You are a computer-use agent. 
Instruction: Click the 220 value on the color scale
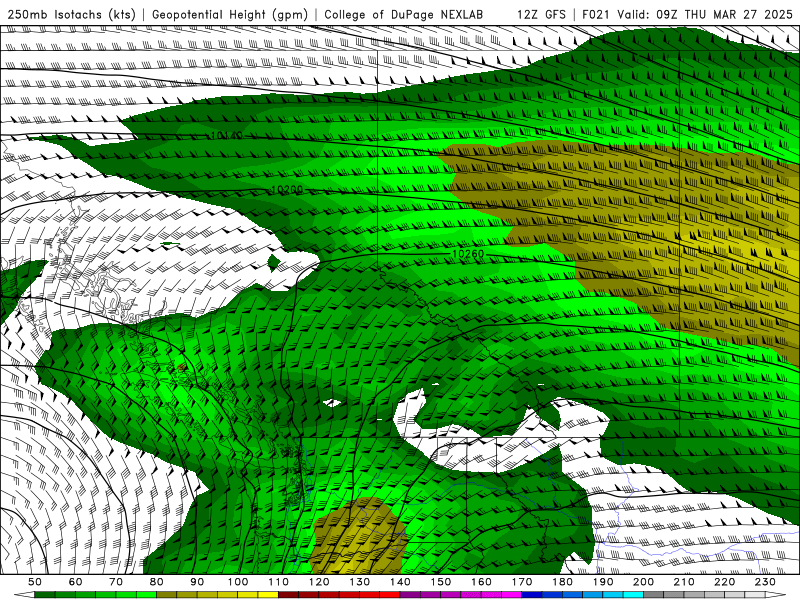[724, 582]
